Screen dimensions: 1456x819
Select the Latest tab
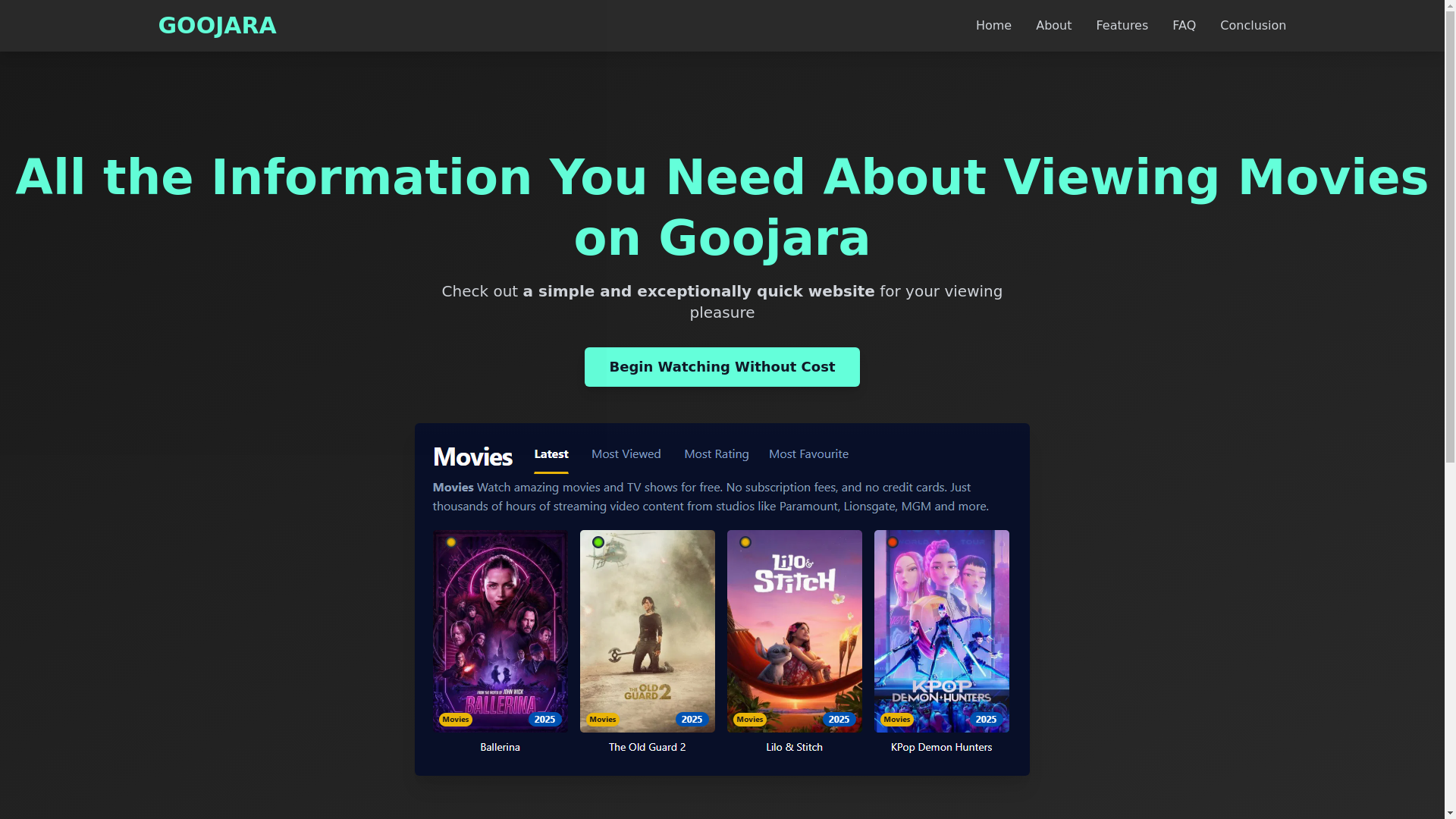[x=551, y=454]
